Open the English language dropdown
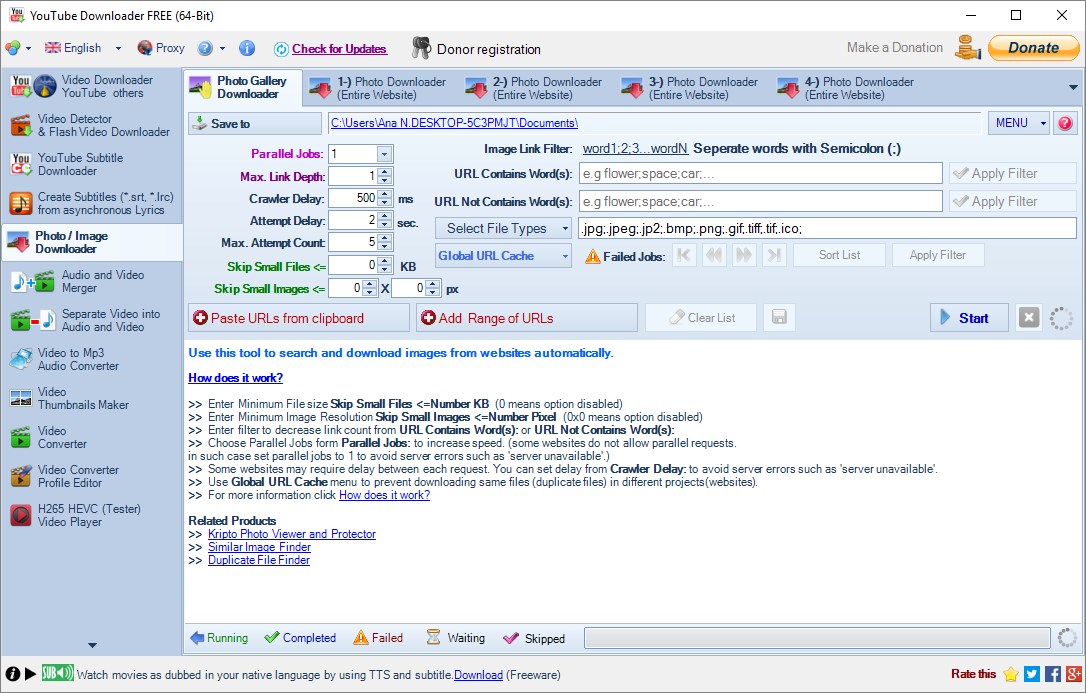Screen dimensions: 1086x693 [x=118, y=48]
